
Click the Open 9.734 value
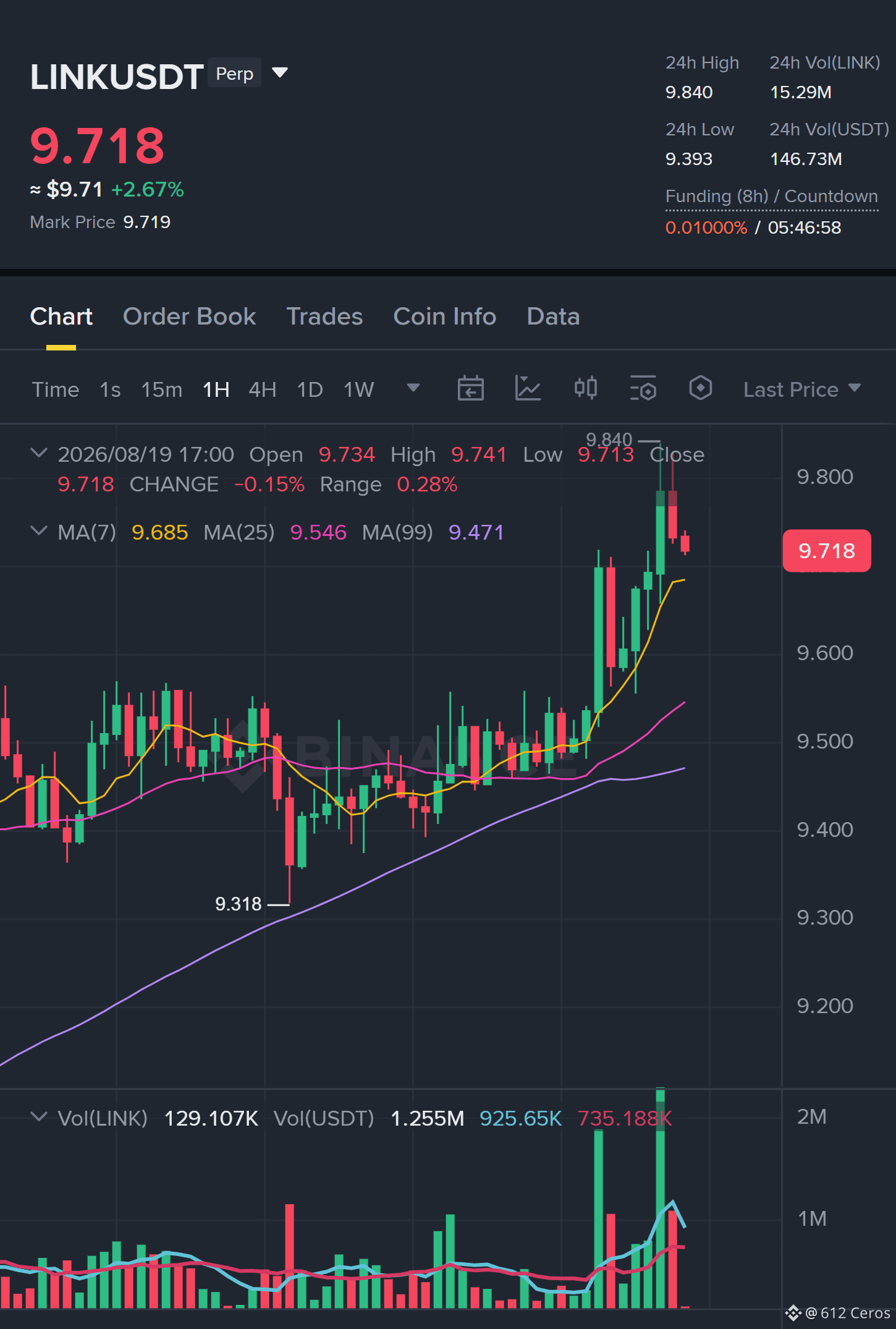click(347, 454)
